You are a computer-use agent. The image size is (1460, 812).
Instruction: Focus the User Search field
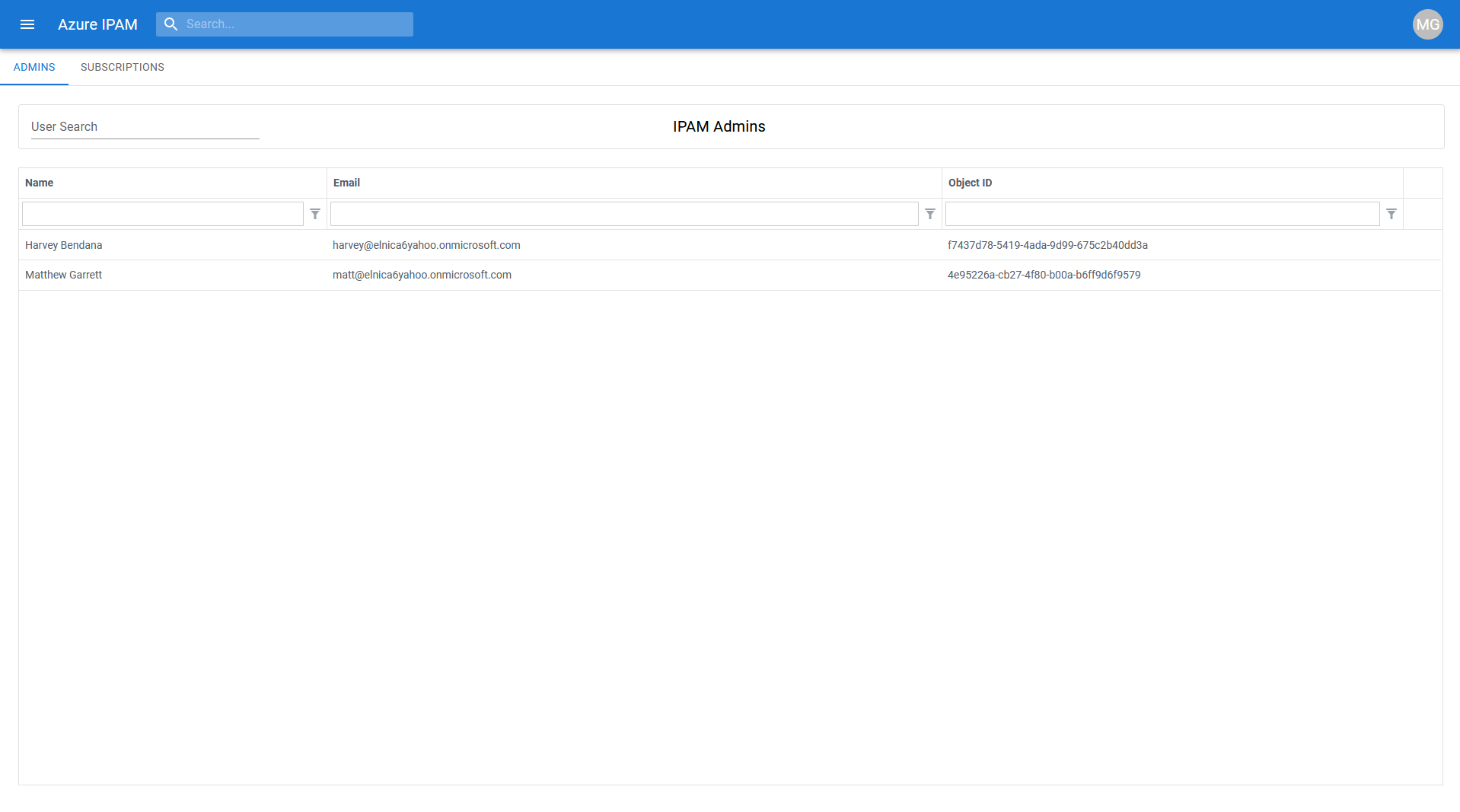145,127
